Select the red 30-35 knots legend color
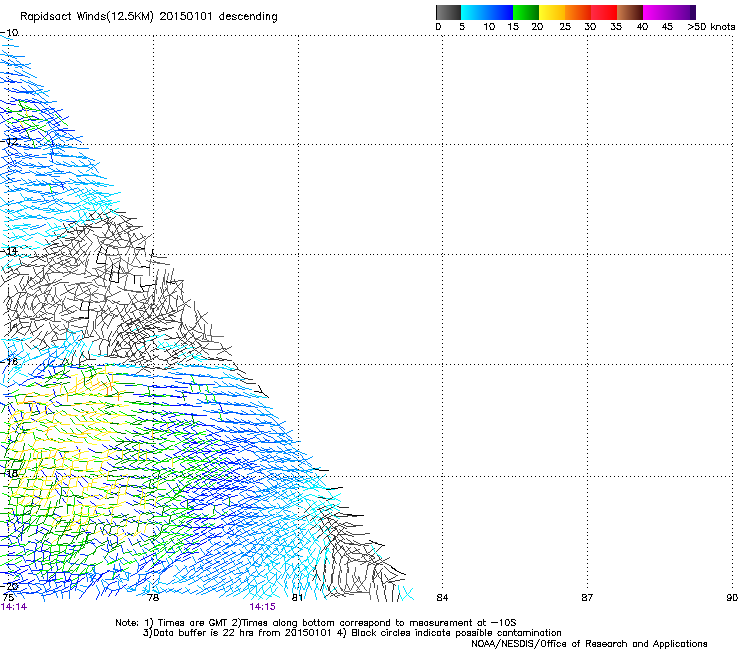This screenshot has height=650, width=740. pyautogui.click(x=604, y=12)
